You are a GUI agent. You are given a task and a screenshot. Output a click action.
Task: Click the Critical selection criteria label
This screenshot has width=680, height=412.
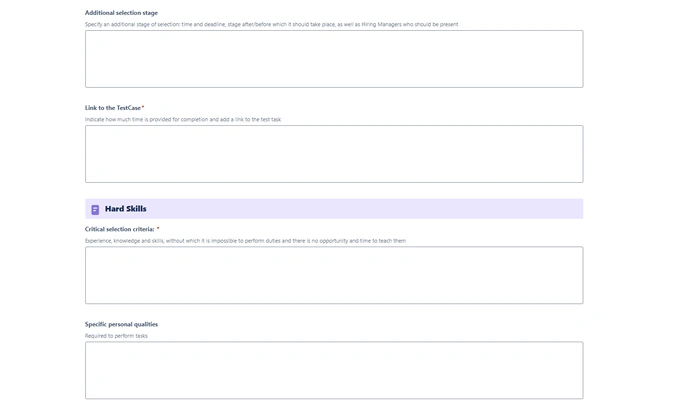[x=119, y=229]
